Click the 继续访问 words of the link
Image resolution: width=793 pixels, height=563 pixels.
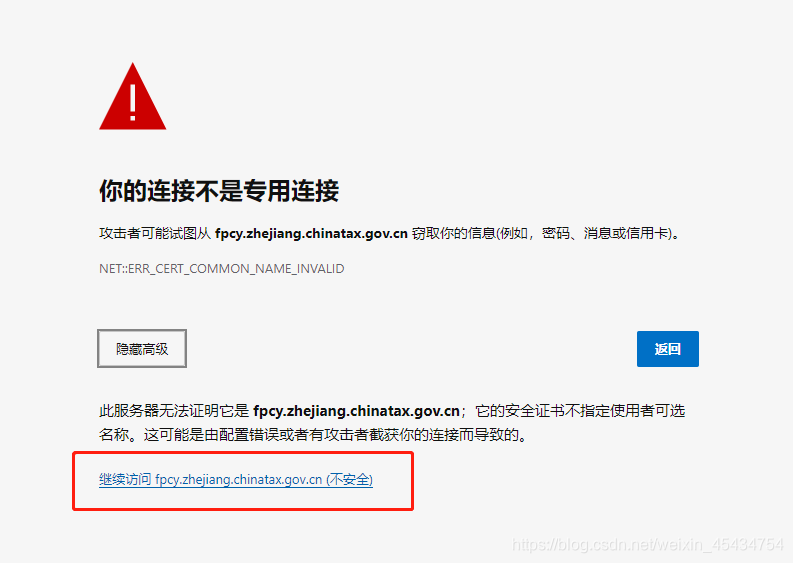point(125,480)
